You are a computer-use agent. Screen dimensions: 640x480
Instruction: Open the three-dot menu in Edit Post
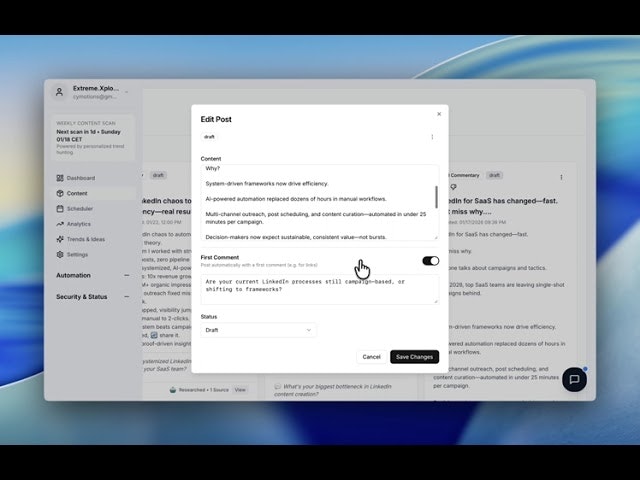432,137
